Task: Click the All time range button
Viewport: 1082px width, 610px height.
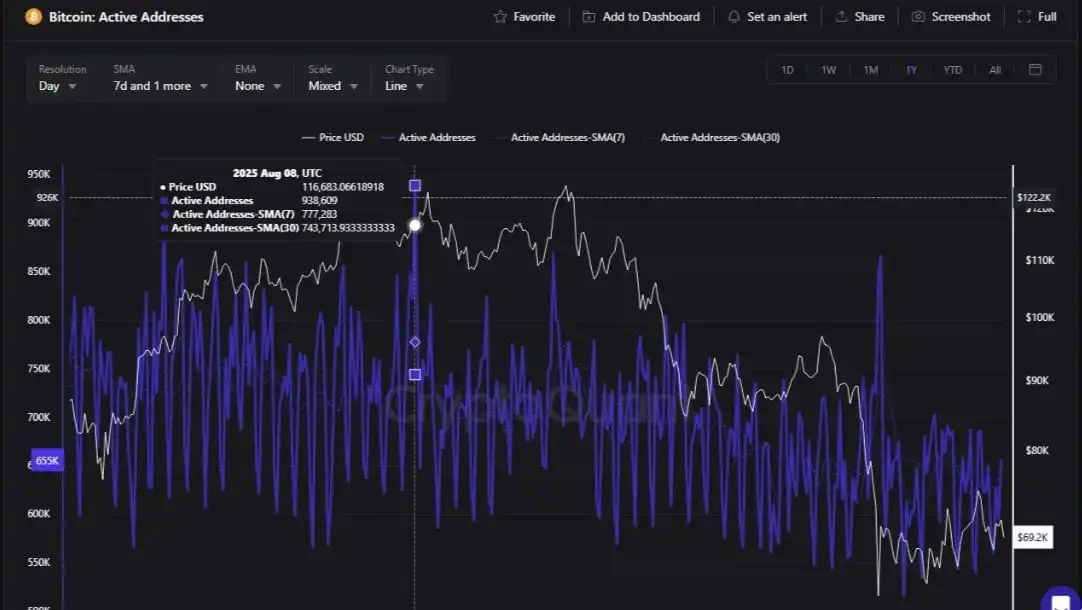Action: [x=994, y=69]
